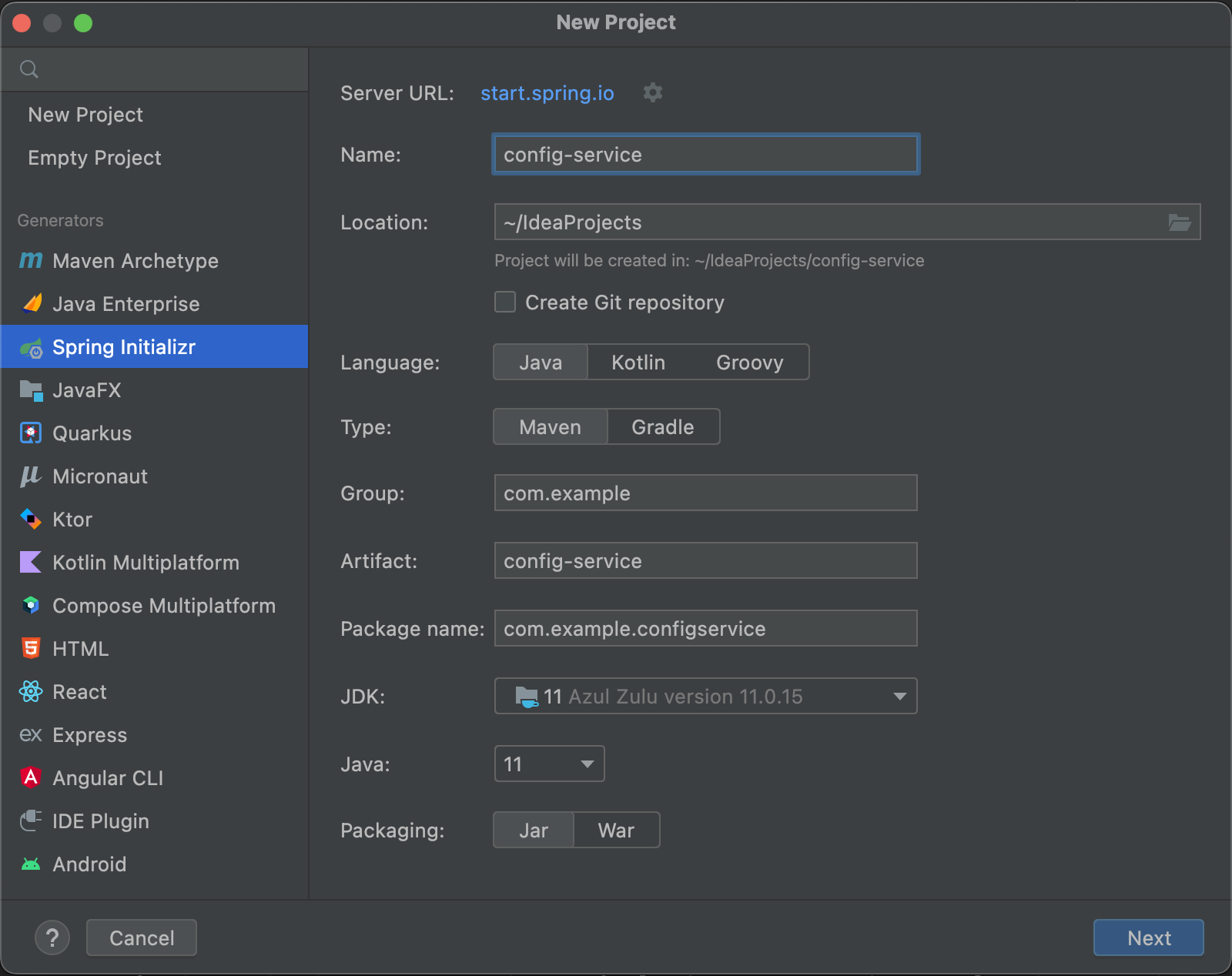
Task: Select Groovy as the language
Action: tap(750, 363)
